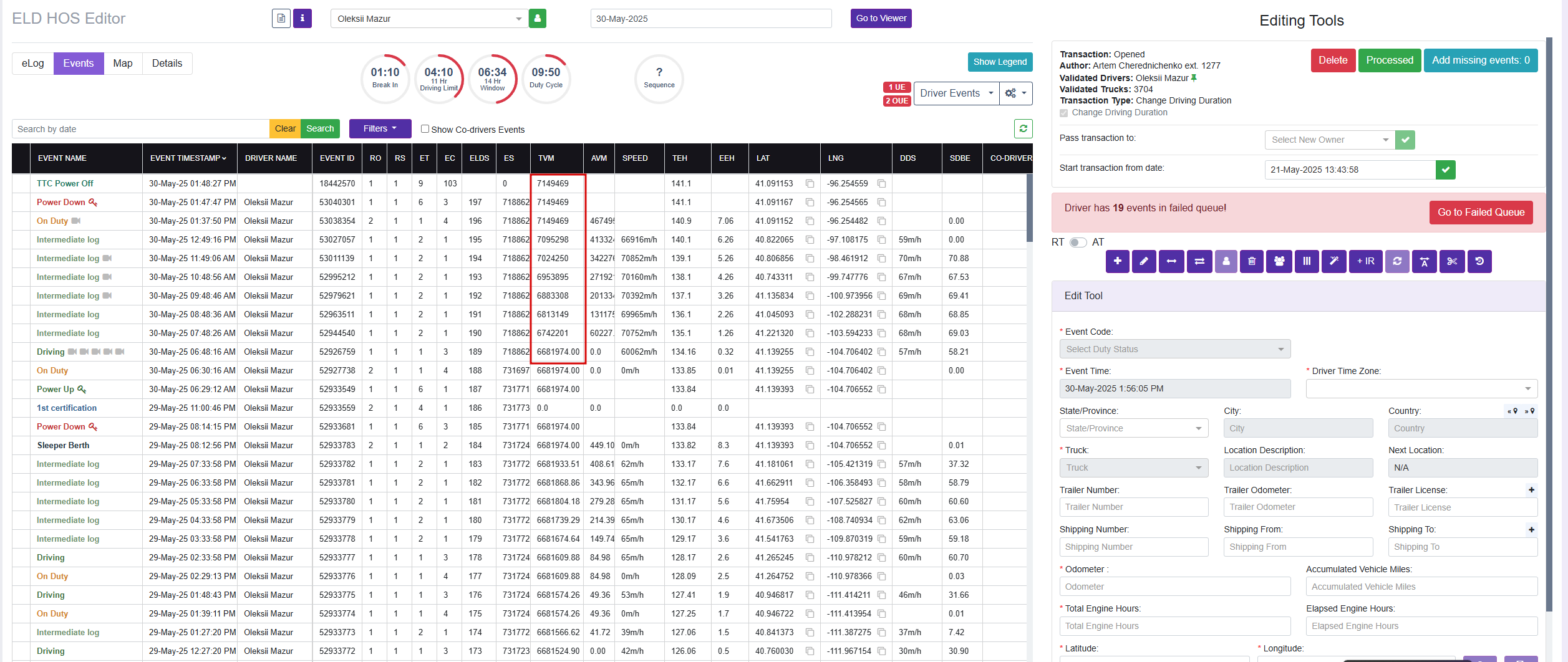
Task: Click the 11 Hr Driving Limit gauge
Action: coord(438,79)
